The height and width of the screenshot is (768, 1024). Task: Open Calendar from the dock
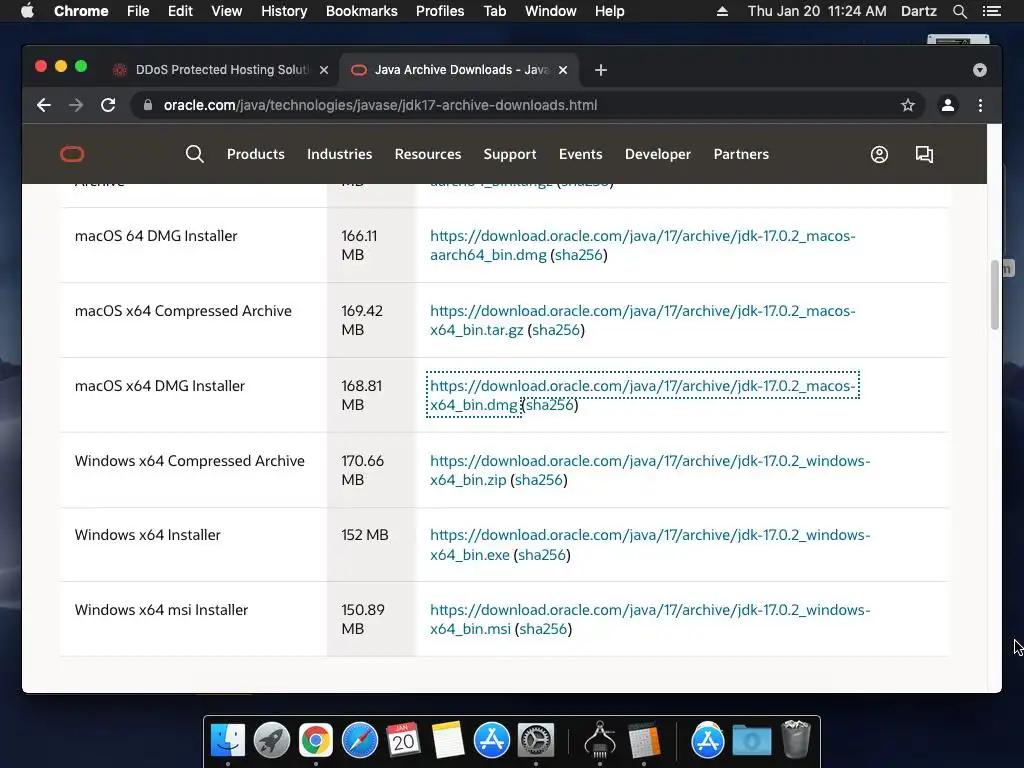pyautogui.click(x=403, y=741)
